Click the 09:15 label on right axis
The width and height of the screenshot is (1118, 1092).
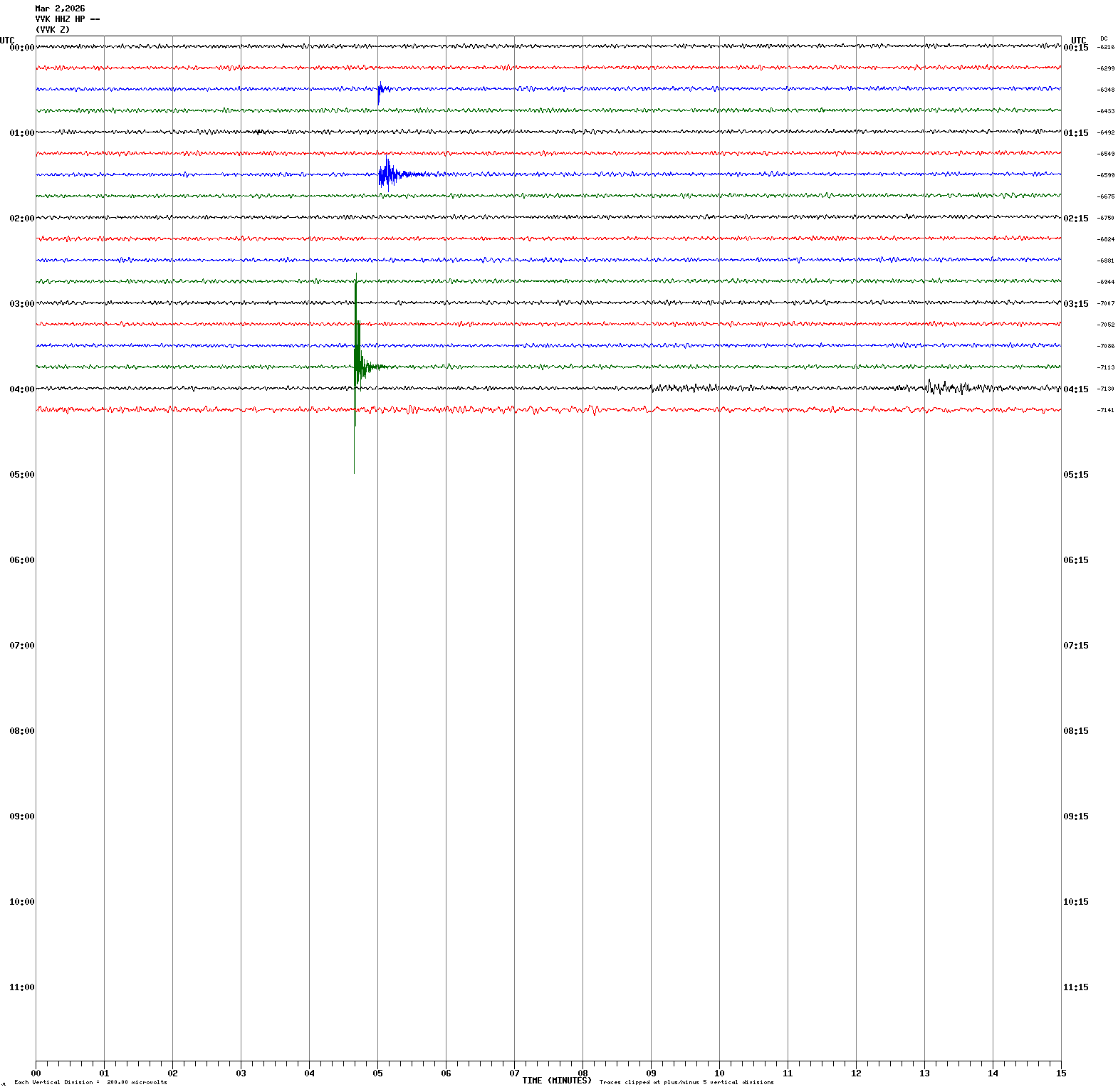coord(1075,817)
